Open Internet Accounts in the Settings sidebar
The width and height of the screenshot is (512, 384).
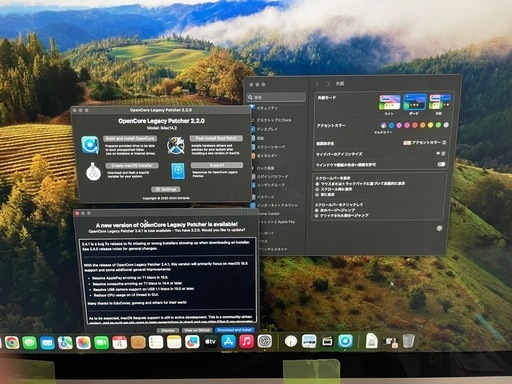[x=276, y=205]
